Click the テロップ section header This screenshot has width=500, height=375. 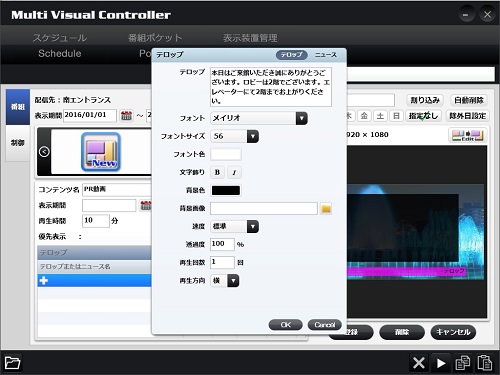coord(94,253)
